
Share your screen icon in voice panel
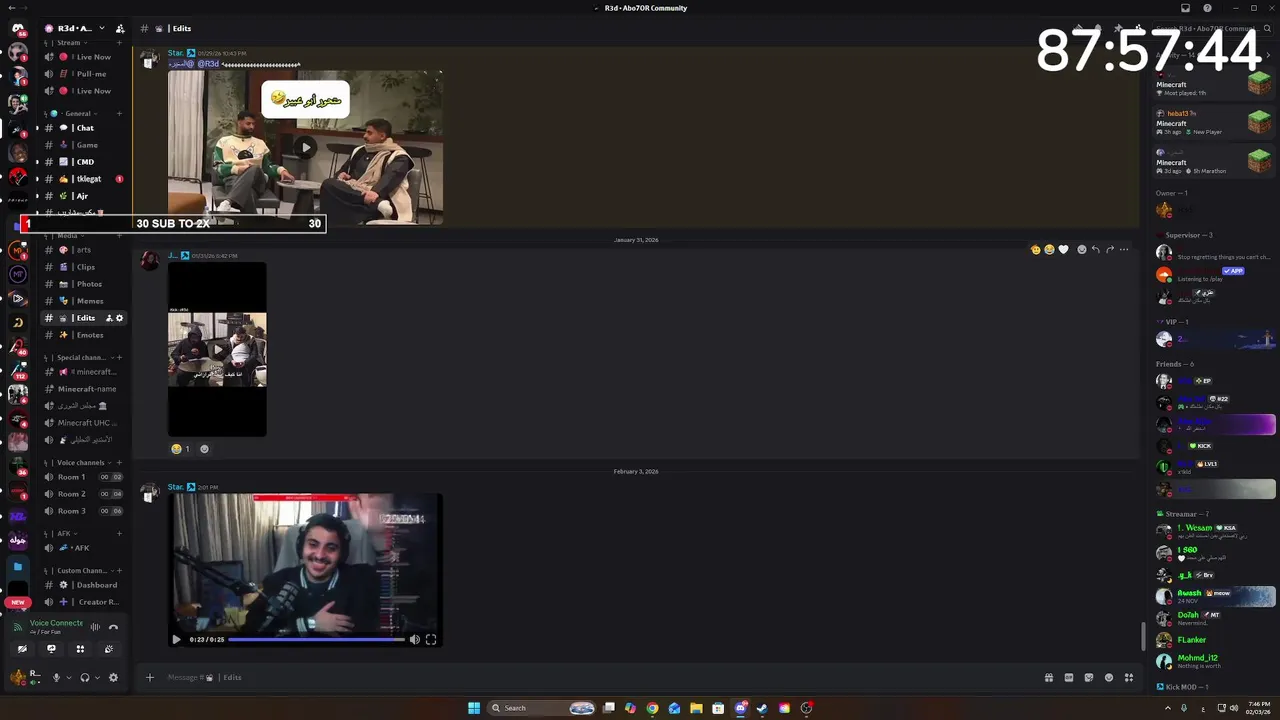pos(51,649)
